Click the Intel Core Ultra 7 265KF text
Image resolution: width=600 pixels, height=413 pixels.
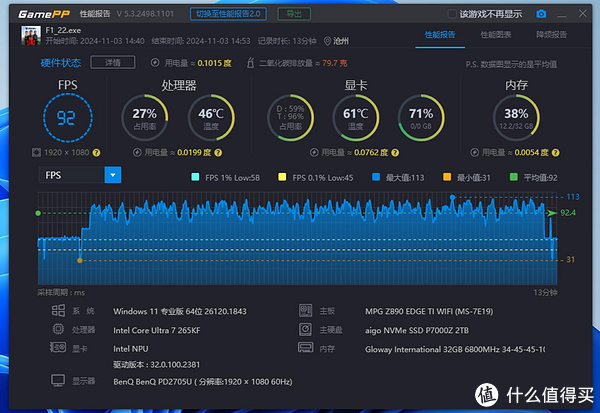157,330
